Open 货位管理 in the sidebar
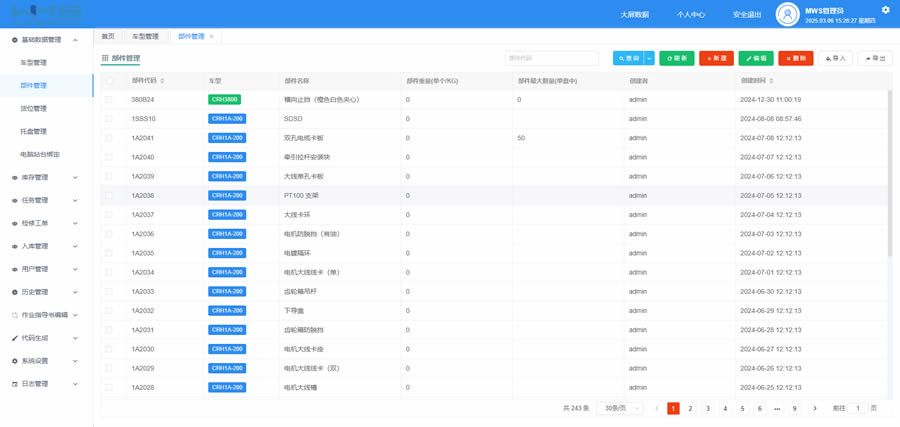This screenshot has height=427, width=900. pyautogui.click(x=33, y=108)
